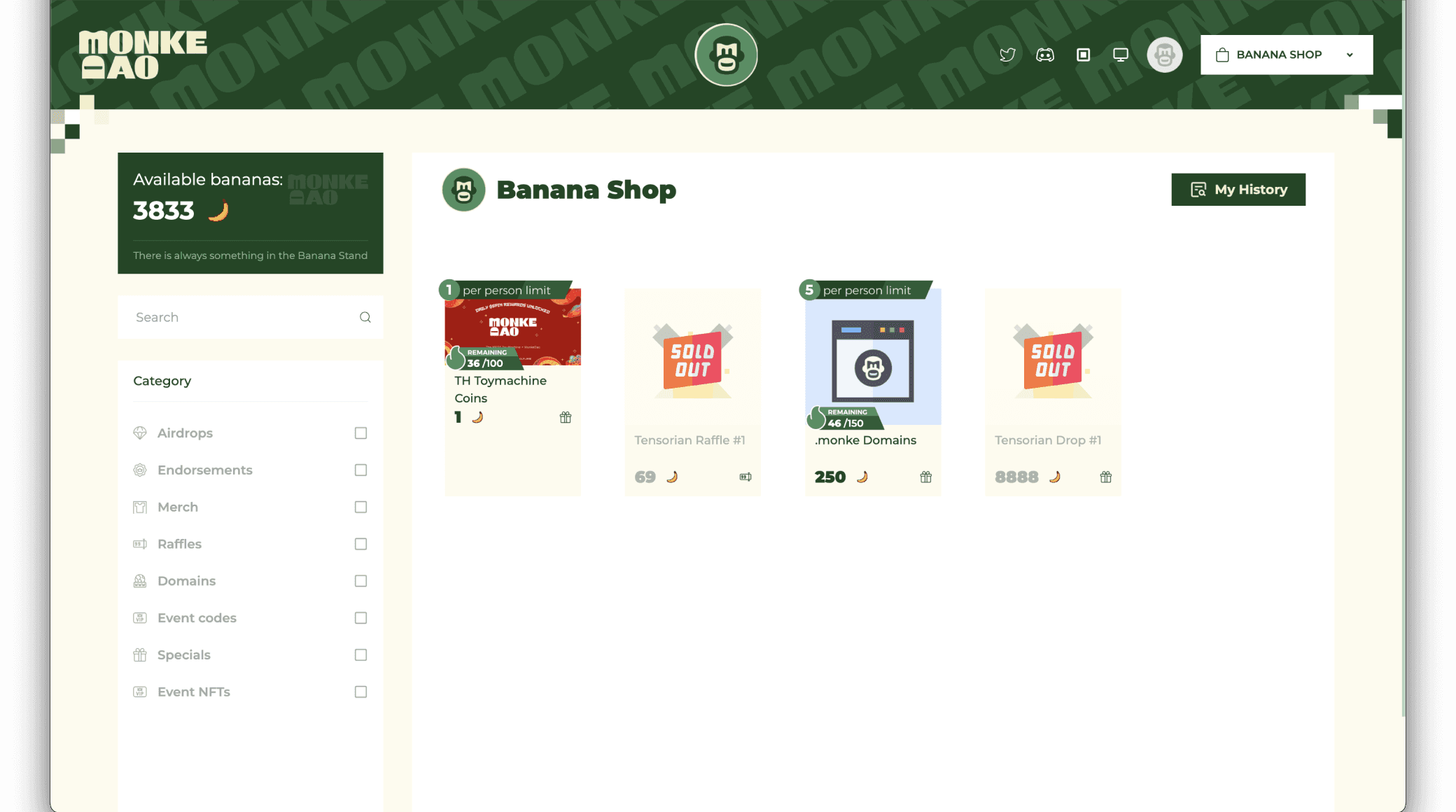Click the square marketplace icon in header
This screenshot has width=1456, height=812.
1083,55
